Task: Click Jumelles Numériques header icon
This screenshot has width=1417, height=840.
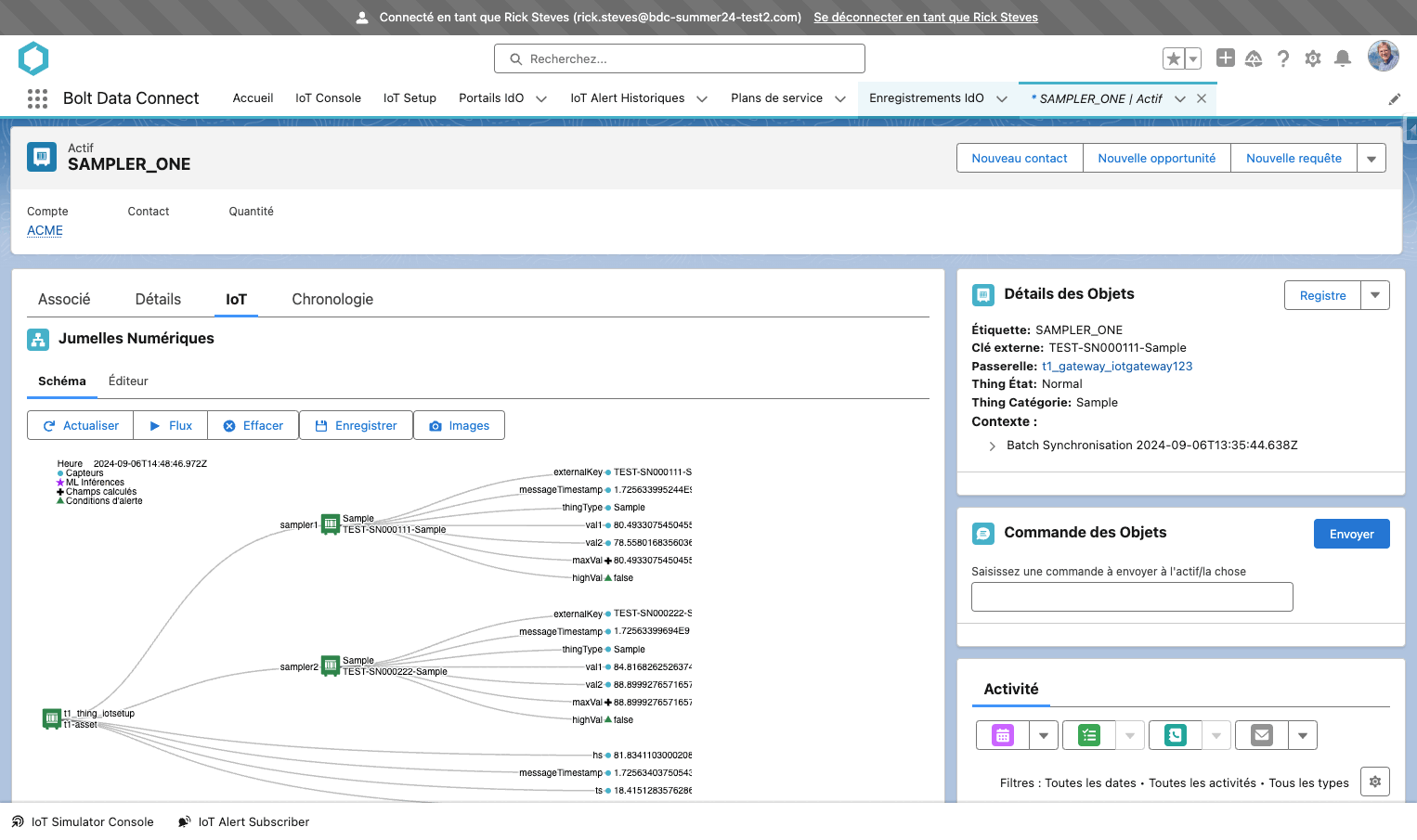Action: [38, 339]
